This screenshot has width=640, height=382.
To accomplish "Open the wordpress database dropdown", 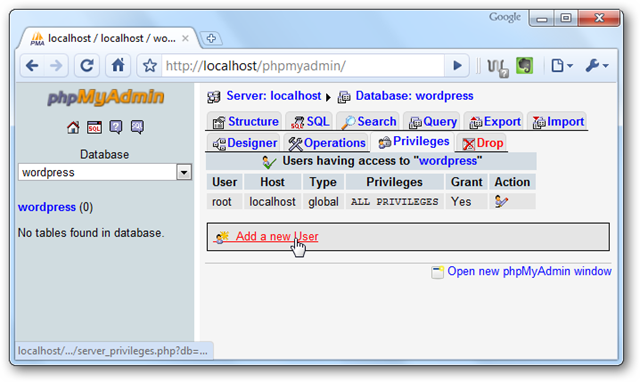I will 104,172.
